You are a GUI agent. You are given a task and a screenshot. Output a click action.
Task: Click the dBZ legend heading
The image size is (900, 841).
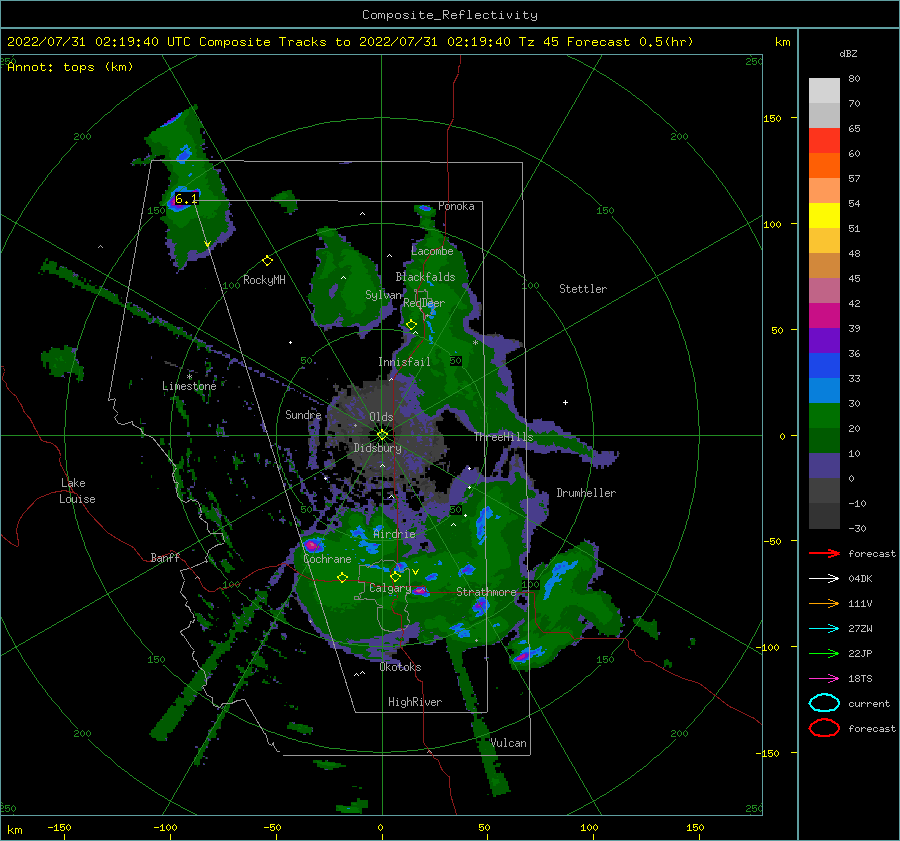tap(848, 54)
